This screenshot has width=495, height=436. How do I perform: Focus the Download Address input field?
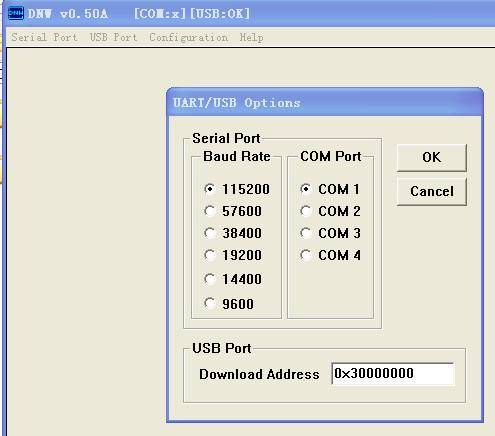pos(393,373)
